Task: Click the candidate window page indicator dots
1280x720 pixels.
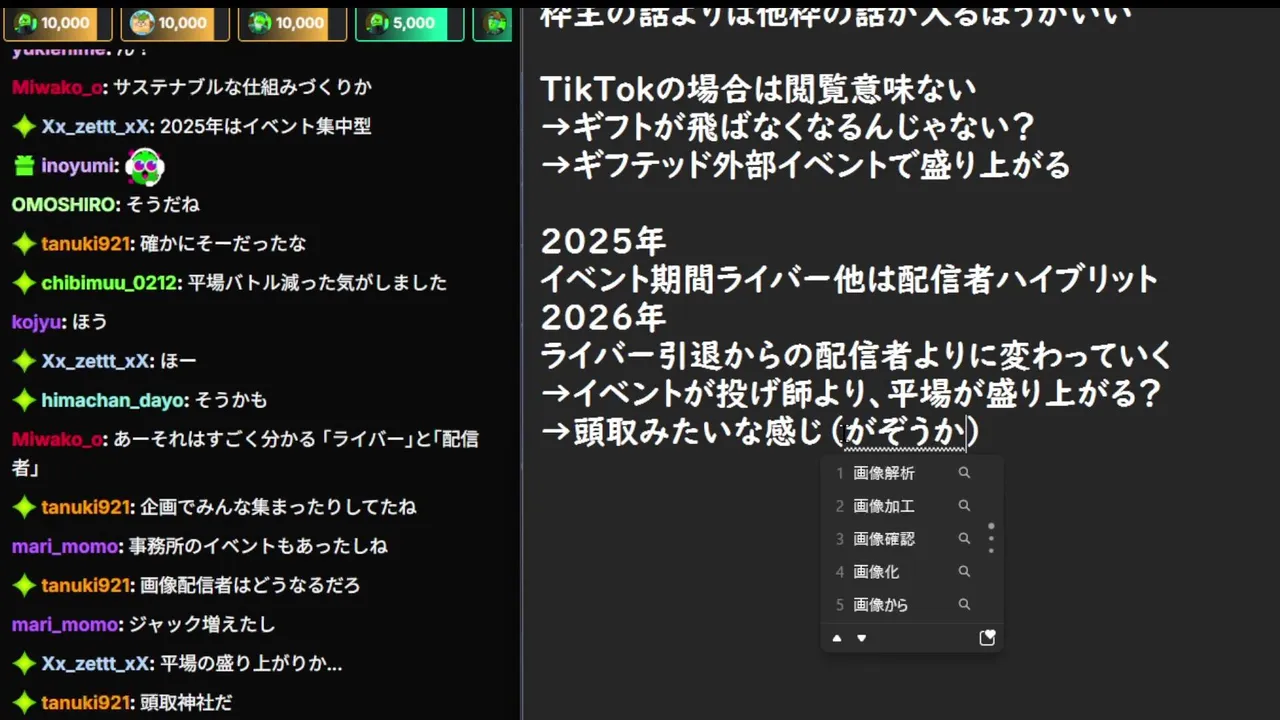Action: pos(991,538)
